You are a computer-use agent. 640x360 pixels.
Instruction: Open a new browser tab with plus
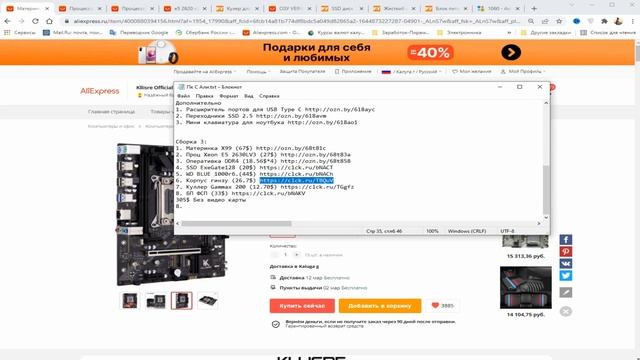(534, 8)
